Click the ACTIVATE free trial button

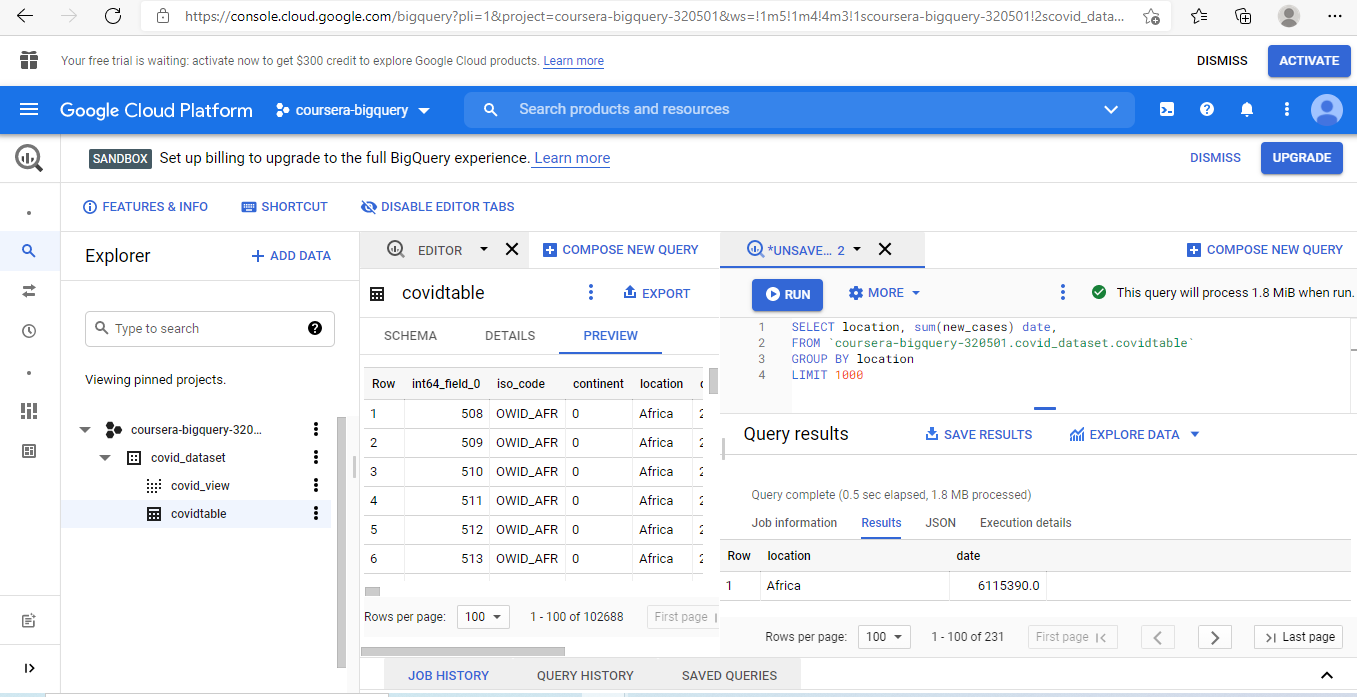1309,60
